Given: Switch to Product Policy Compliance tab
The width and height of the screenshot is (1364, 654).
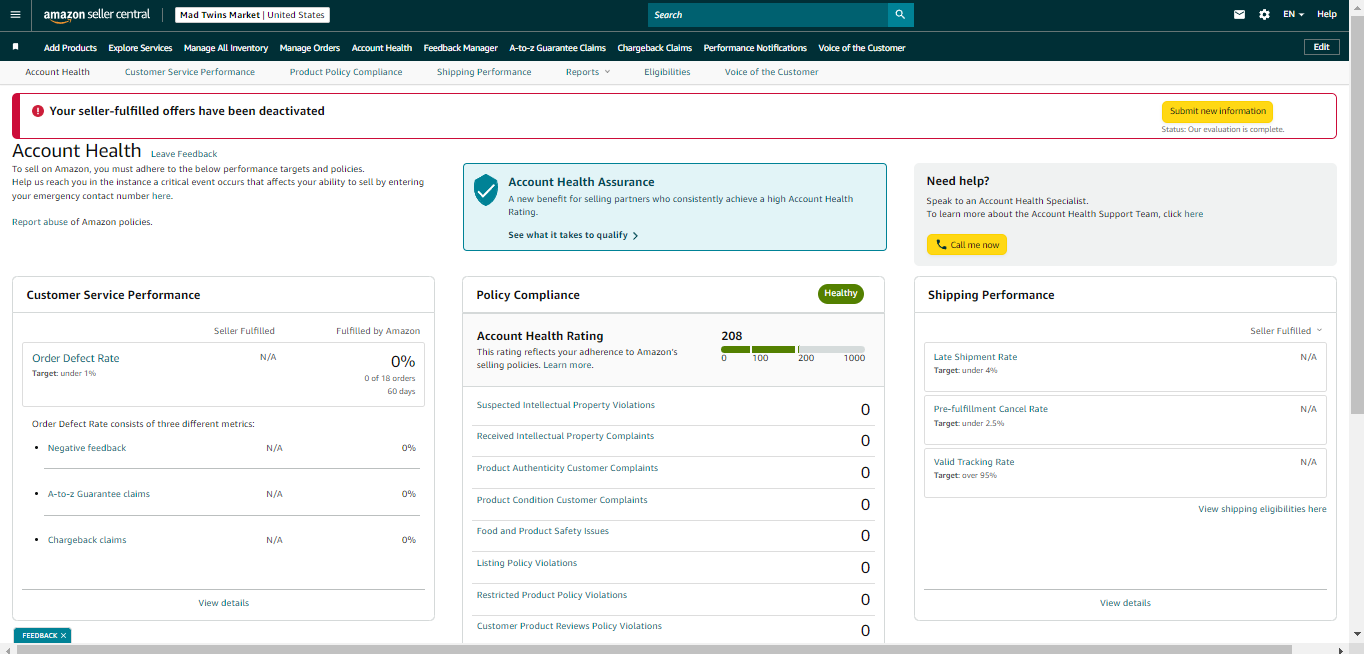Looking at the screenshot, I should click(x=346, y=72).
